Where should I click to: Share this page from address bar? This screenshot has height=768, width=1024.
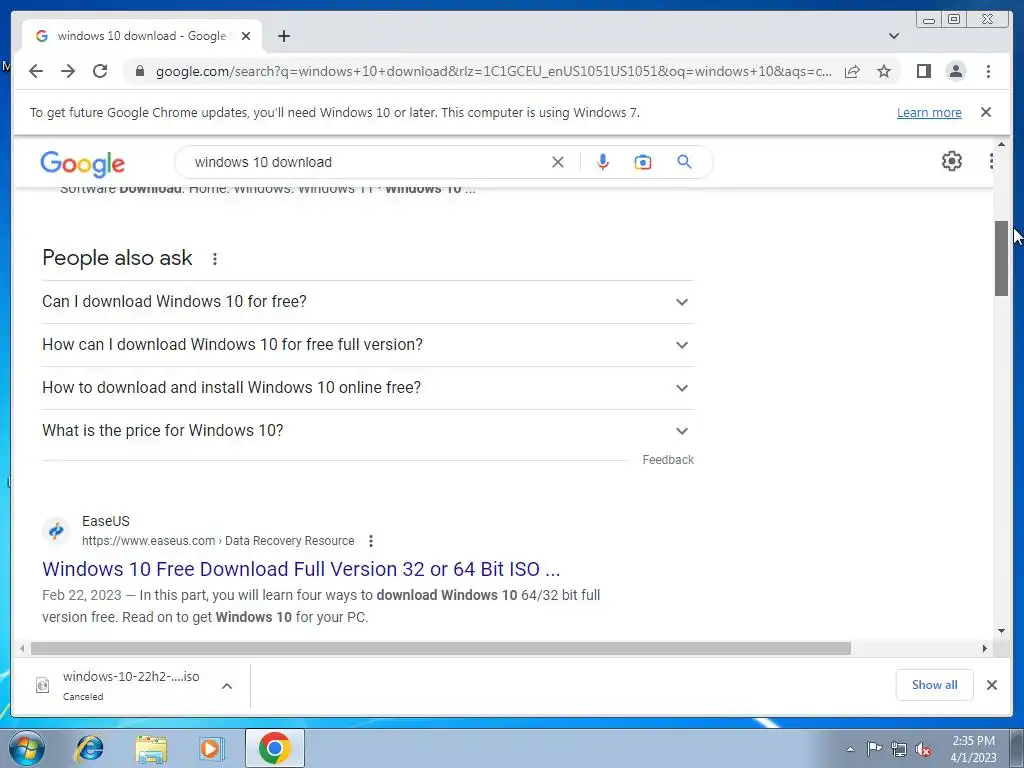pyautogui.click(x=852, y=71)
